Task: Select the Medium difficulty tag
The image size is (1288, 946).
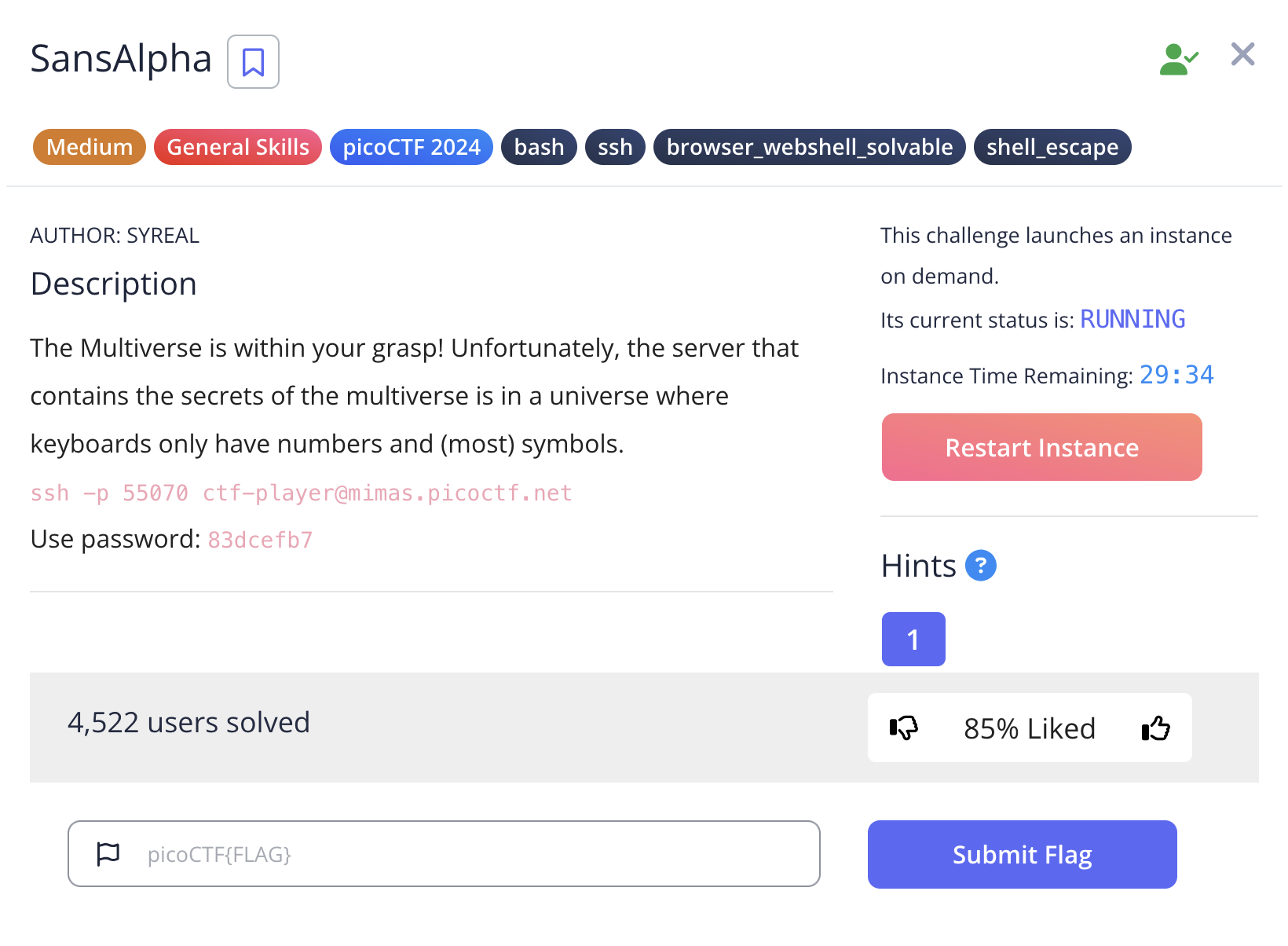Action: coord(90,147)
